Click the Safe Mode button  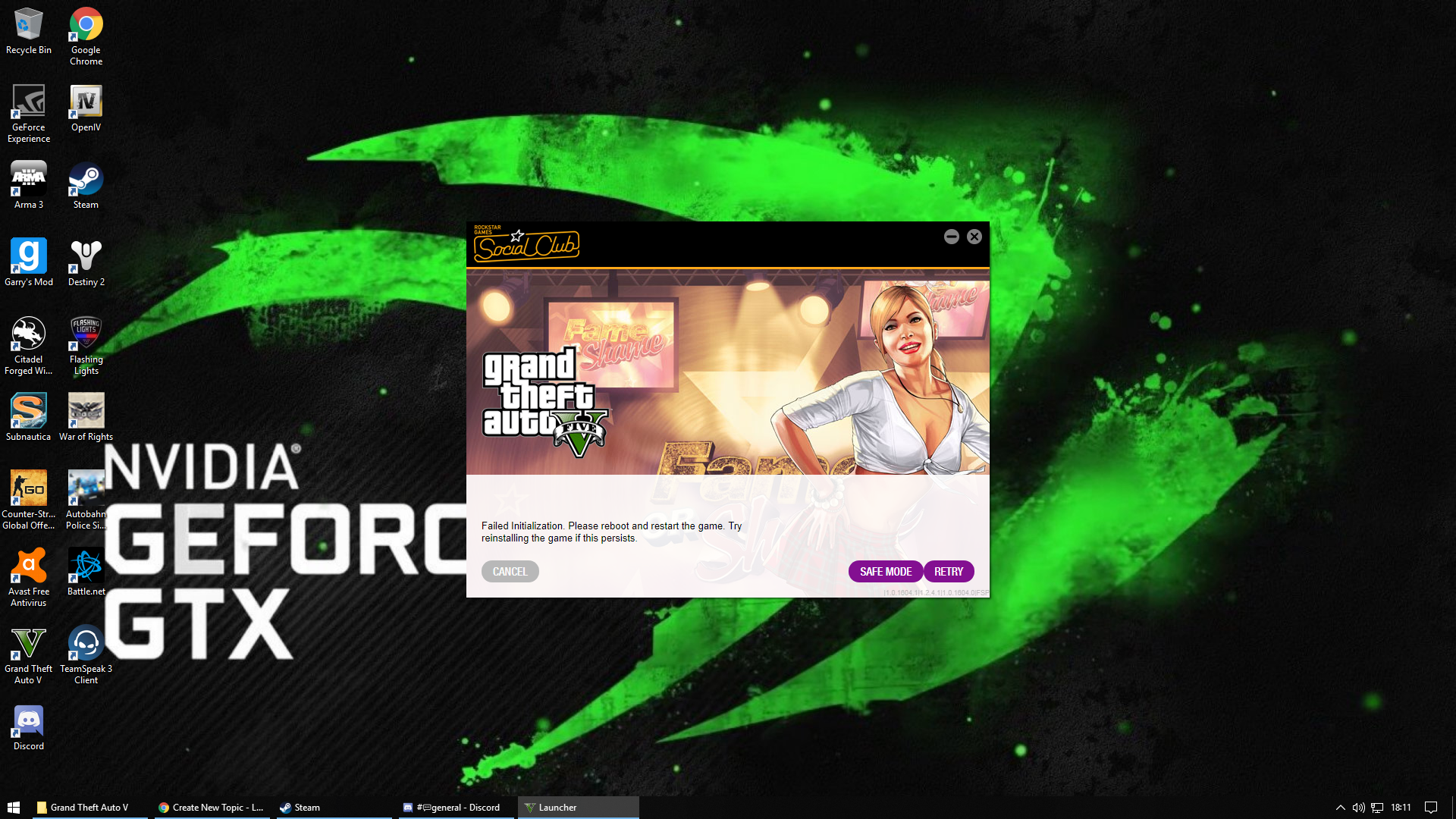coord(885,572)
